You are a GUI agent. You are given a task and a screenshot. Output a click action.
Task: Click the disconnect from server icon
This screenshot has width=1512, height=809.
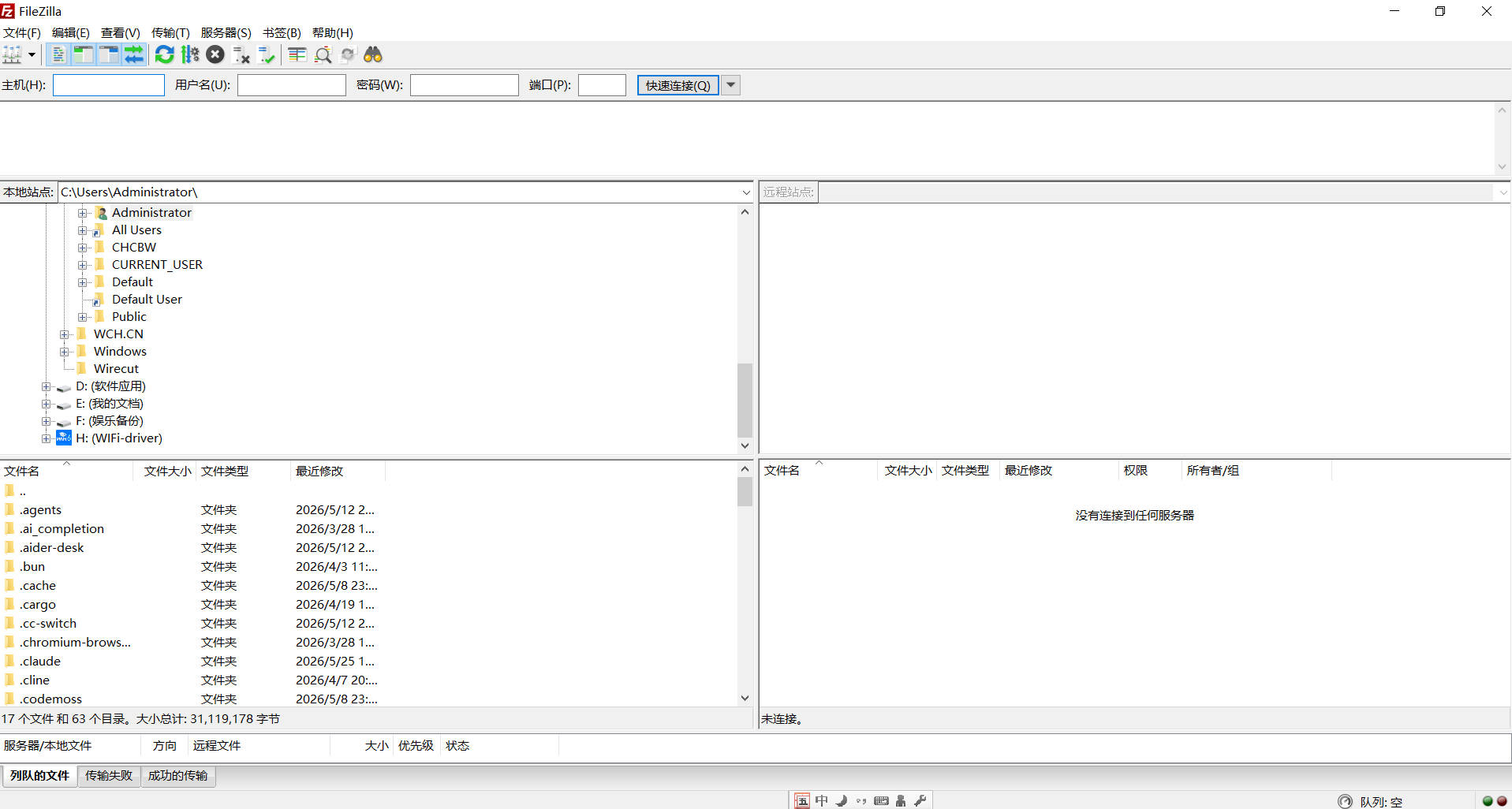(x=241, y=54)
